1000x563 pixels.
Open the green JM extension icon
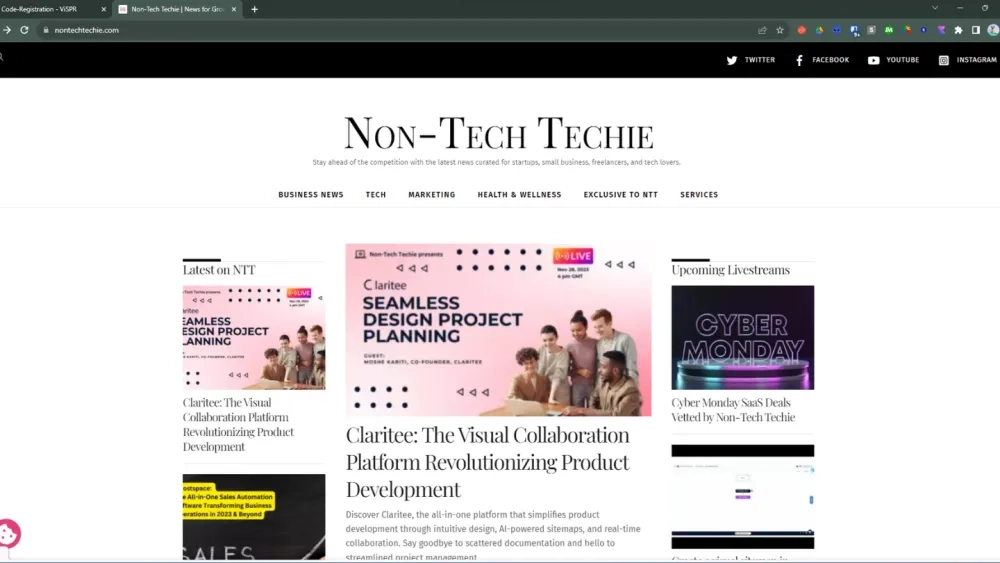click(888, 30)
